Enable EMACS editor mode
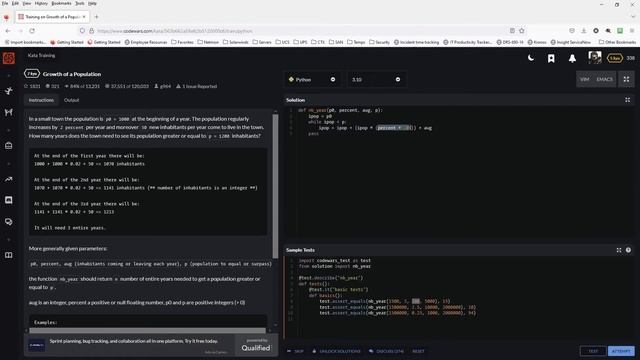This screenshot has width=640, height=360. (x=604, y=79)
